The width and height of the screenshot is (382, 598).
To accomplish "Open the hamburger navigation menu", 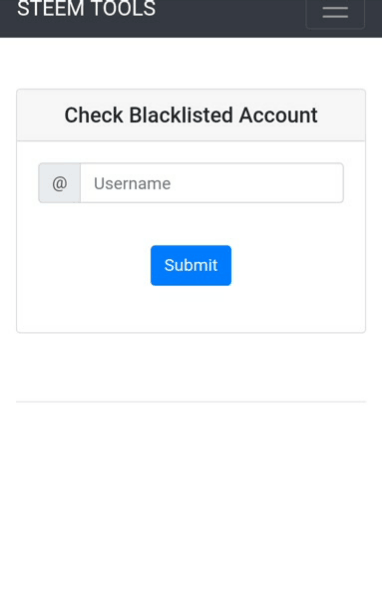I will point(335,13).
